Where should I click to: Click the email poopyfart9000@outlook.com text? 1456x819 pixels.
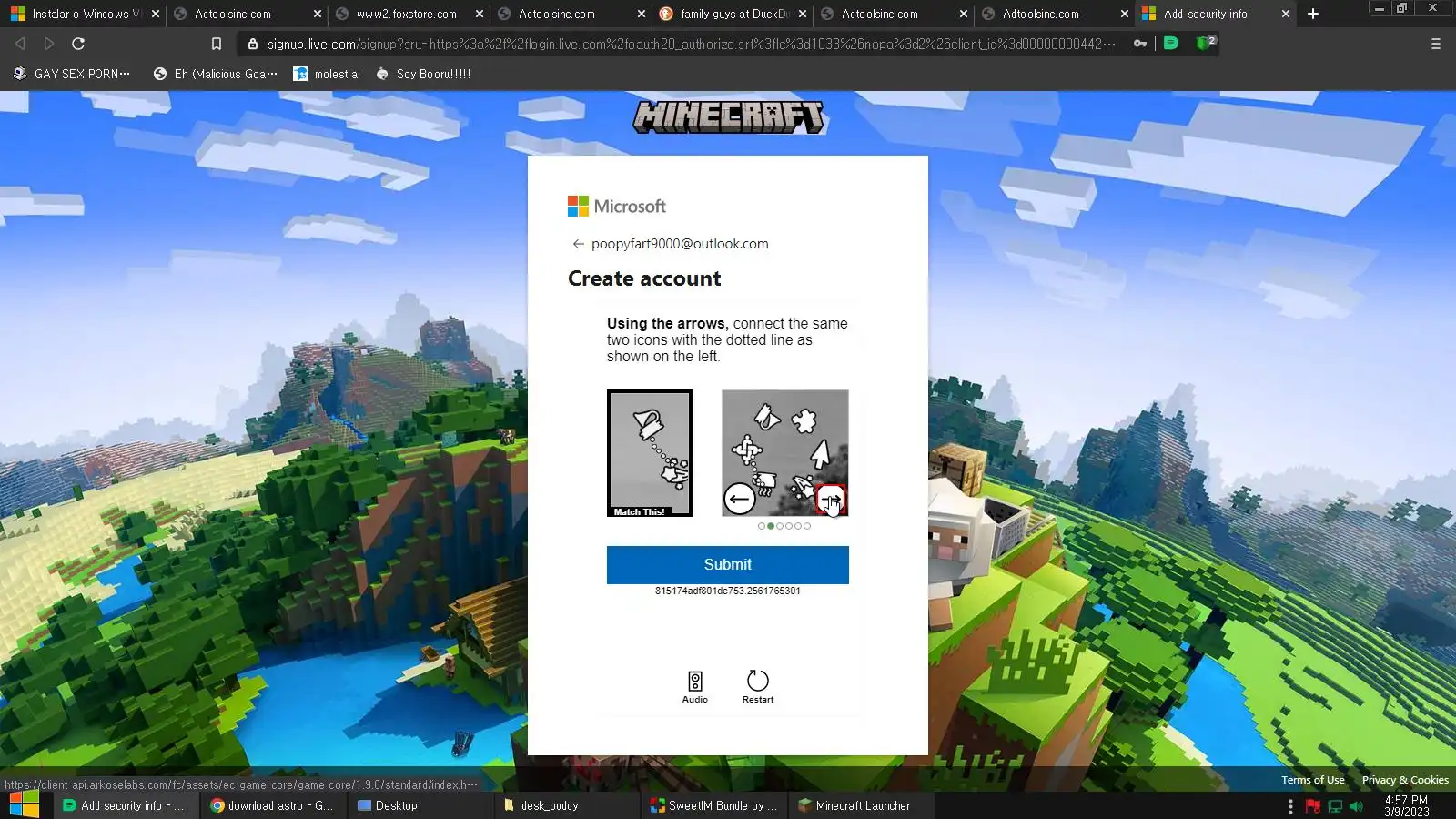(x=680, y=244)
